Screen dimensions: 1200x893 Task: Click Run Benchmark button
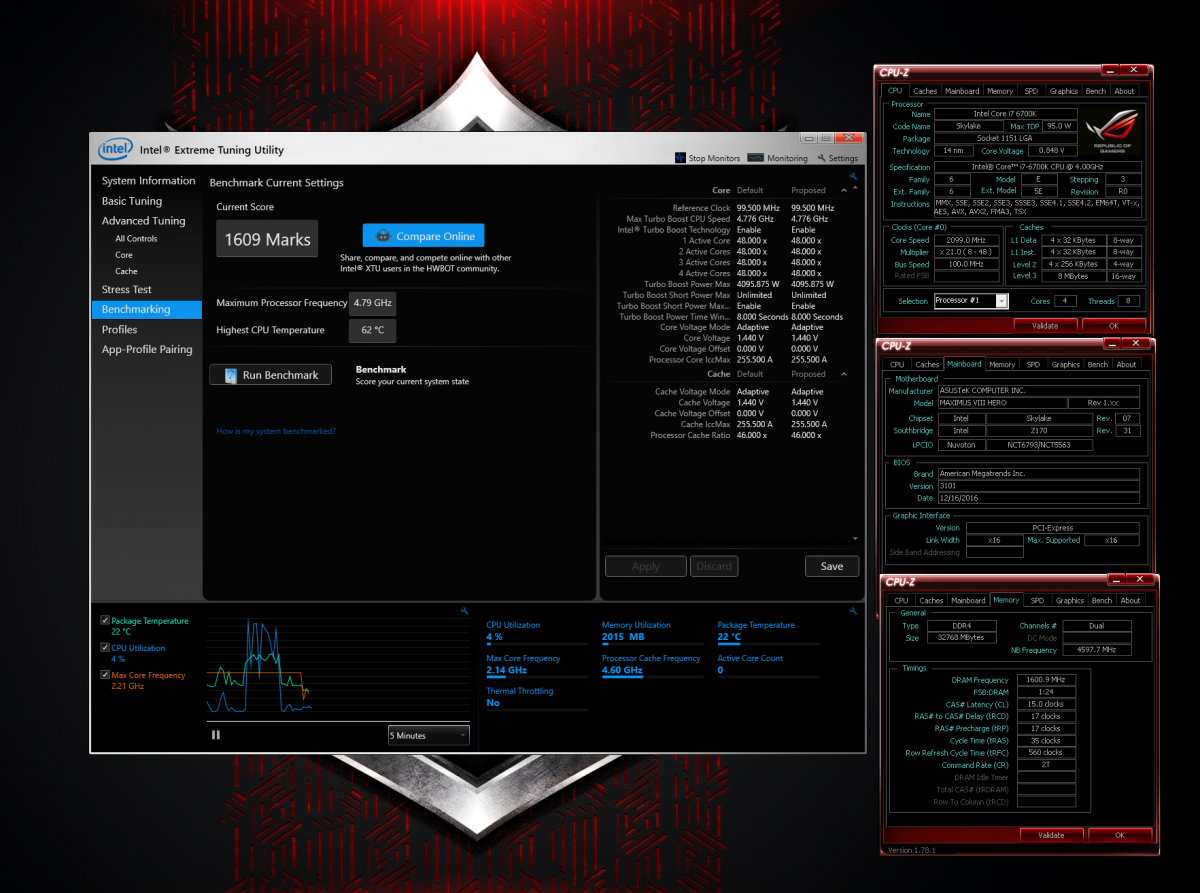[270, 375]
